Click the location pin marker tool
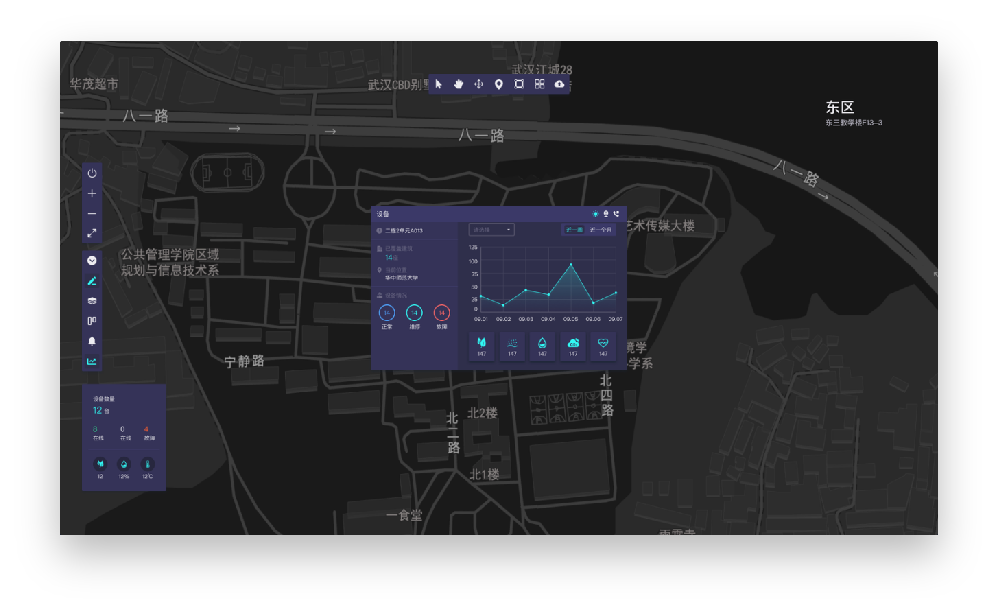This screenshot has height=614, width=998. click(499, 84)
